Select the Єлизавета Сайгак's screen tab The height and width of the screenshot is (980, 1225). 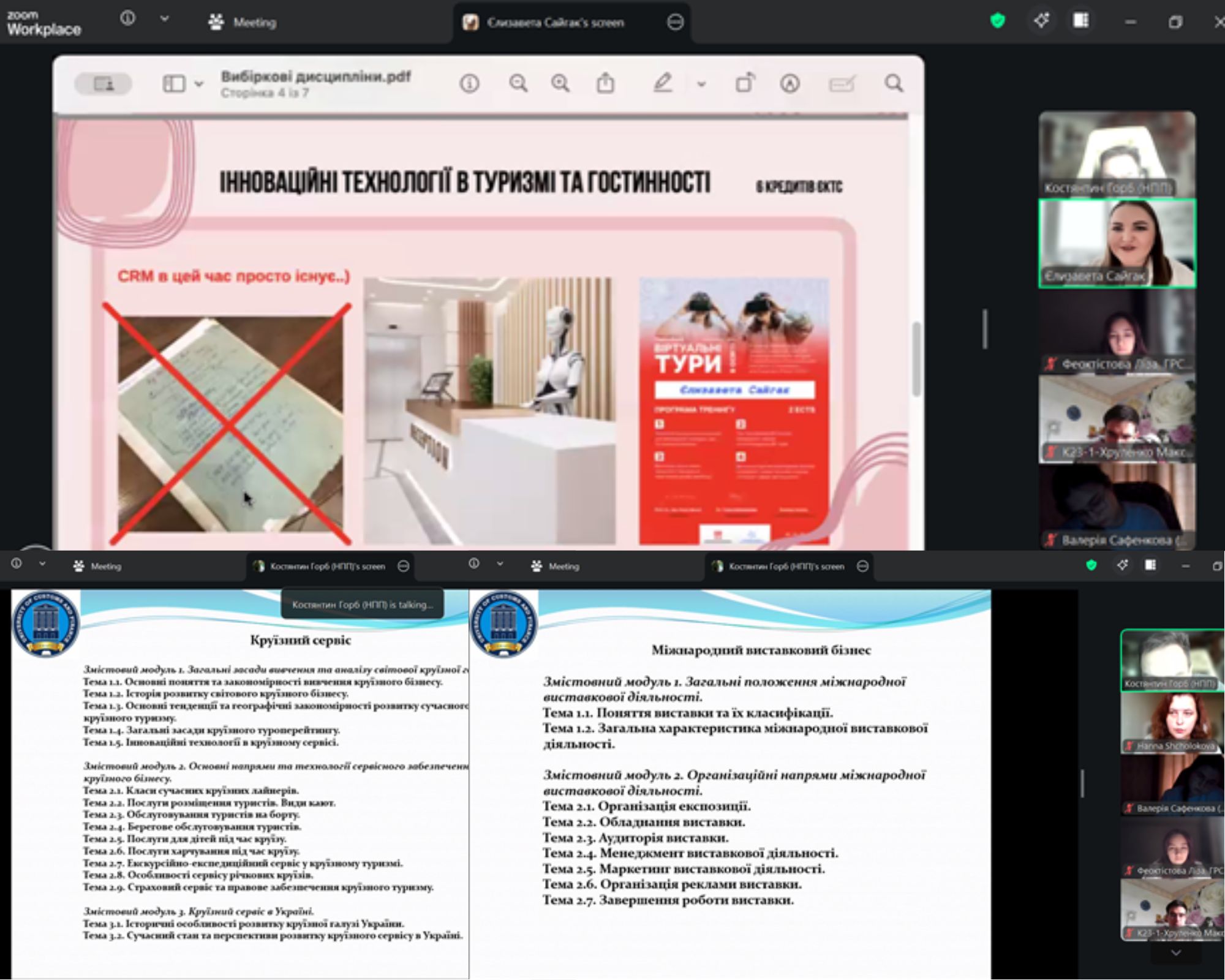(x=554, y=23)
